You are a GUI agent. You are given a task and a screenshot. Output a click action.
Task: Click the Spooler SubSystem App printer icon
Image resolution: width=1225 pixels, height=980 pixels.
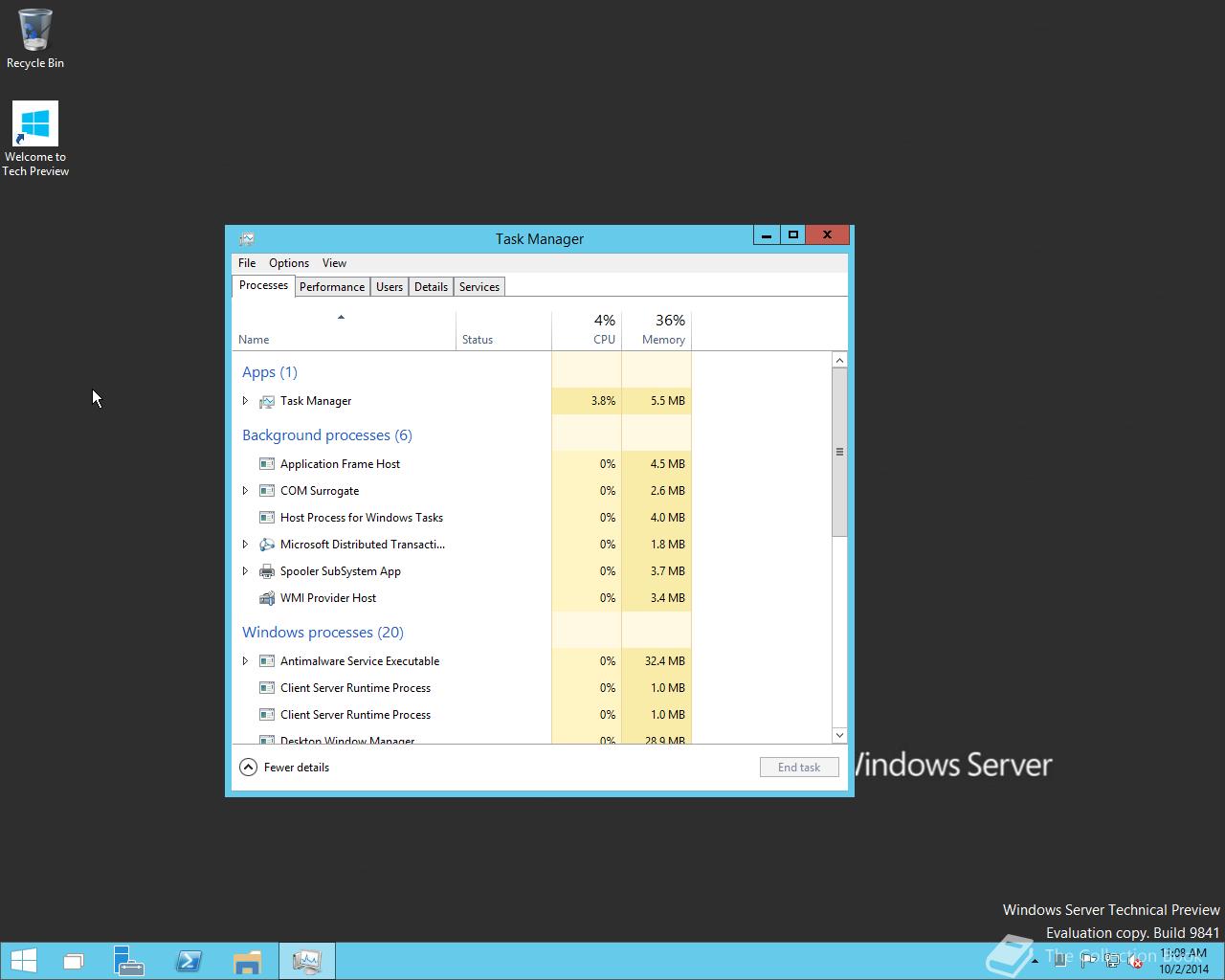(267, 571)
